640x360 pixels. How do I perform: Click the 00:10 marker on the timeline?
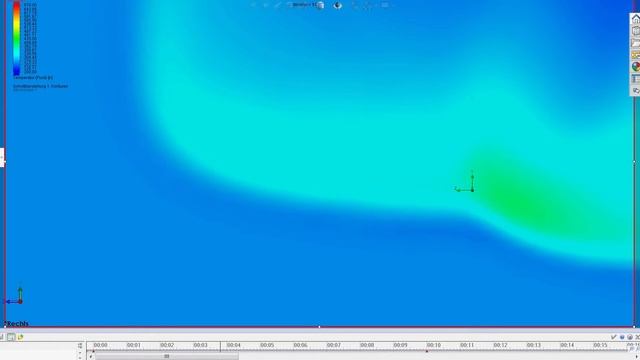pos(433,345)
